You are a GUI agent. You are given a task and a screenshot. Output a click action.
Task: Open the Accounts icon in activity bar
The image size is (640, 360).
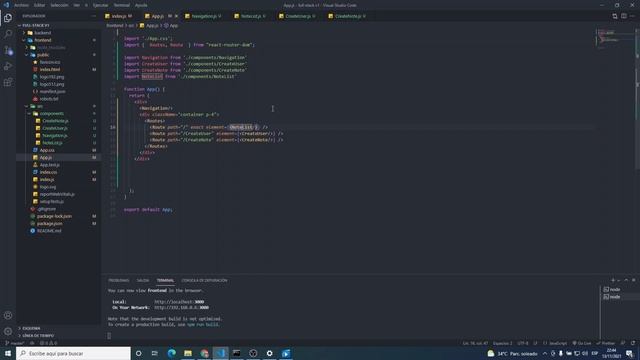(x=8, y=315)
